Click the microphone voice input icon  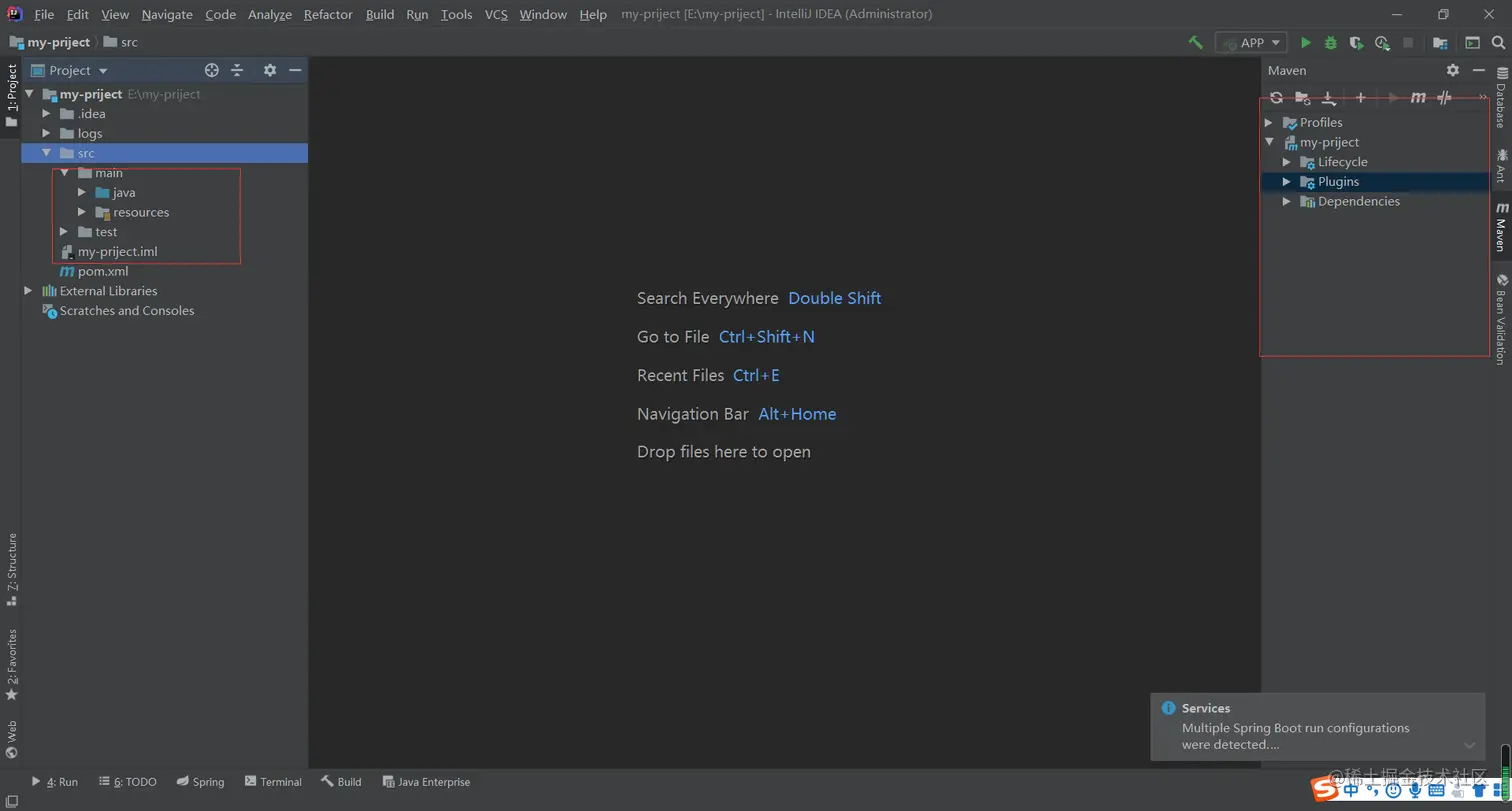point(1415,791)
